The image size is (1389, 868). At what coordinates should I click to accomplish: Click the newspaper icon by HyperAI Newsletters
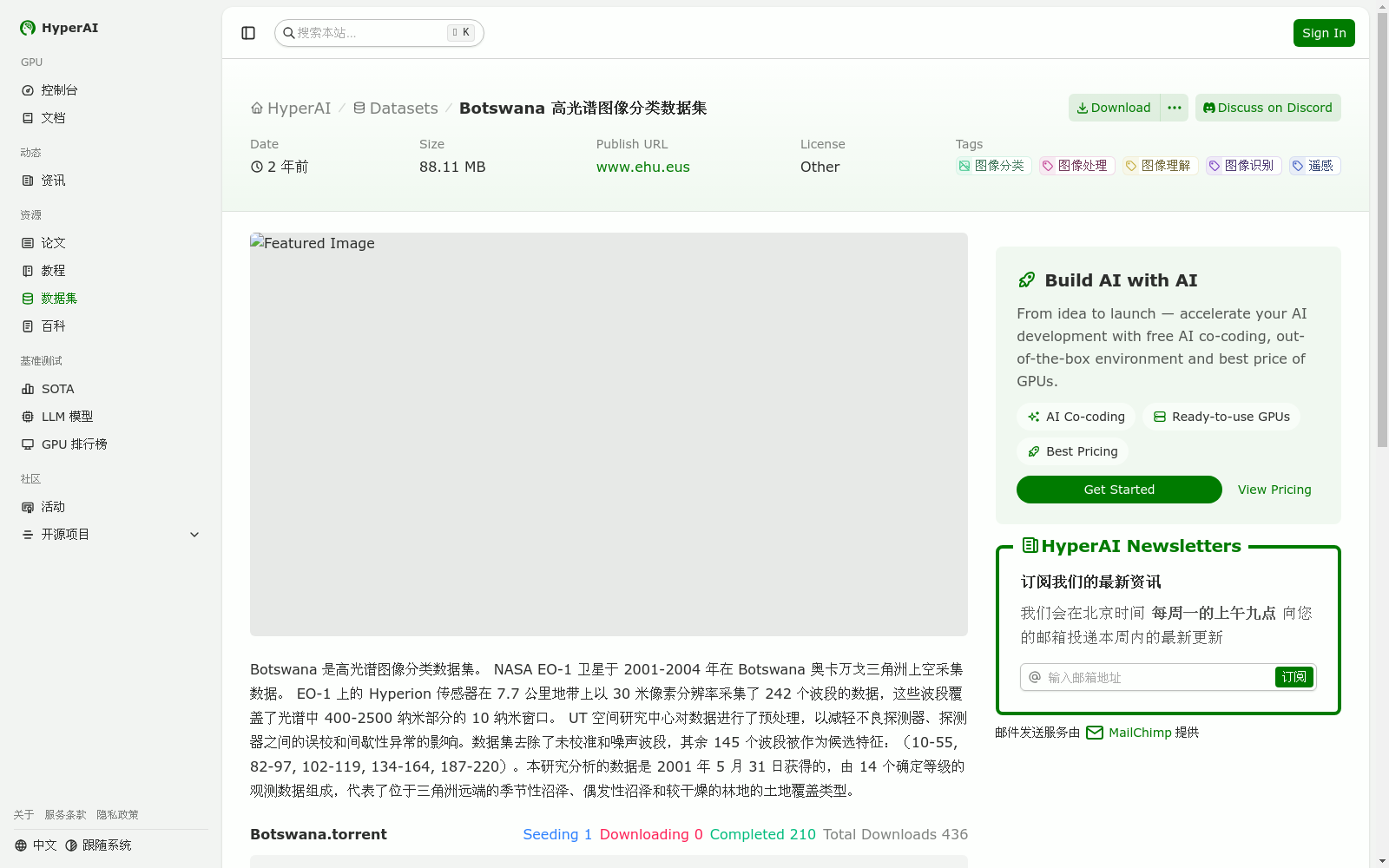(1030, 545)
